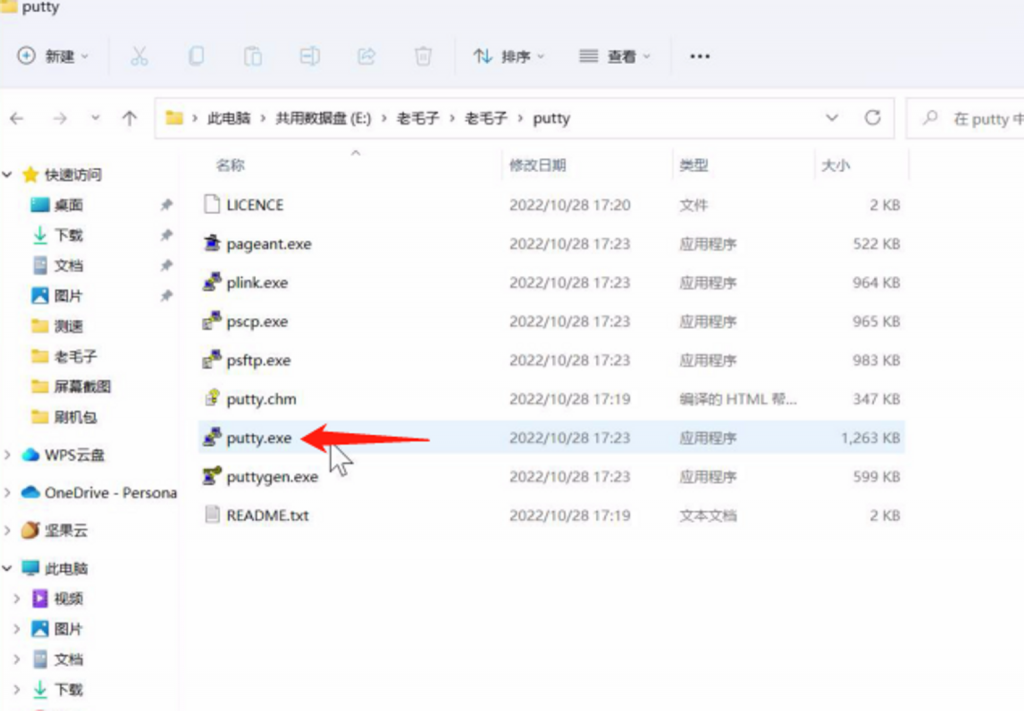Screen dimensions: 1024x711
Task: Sort by the 修改日期 column header
Action: tap(537, 165)
